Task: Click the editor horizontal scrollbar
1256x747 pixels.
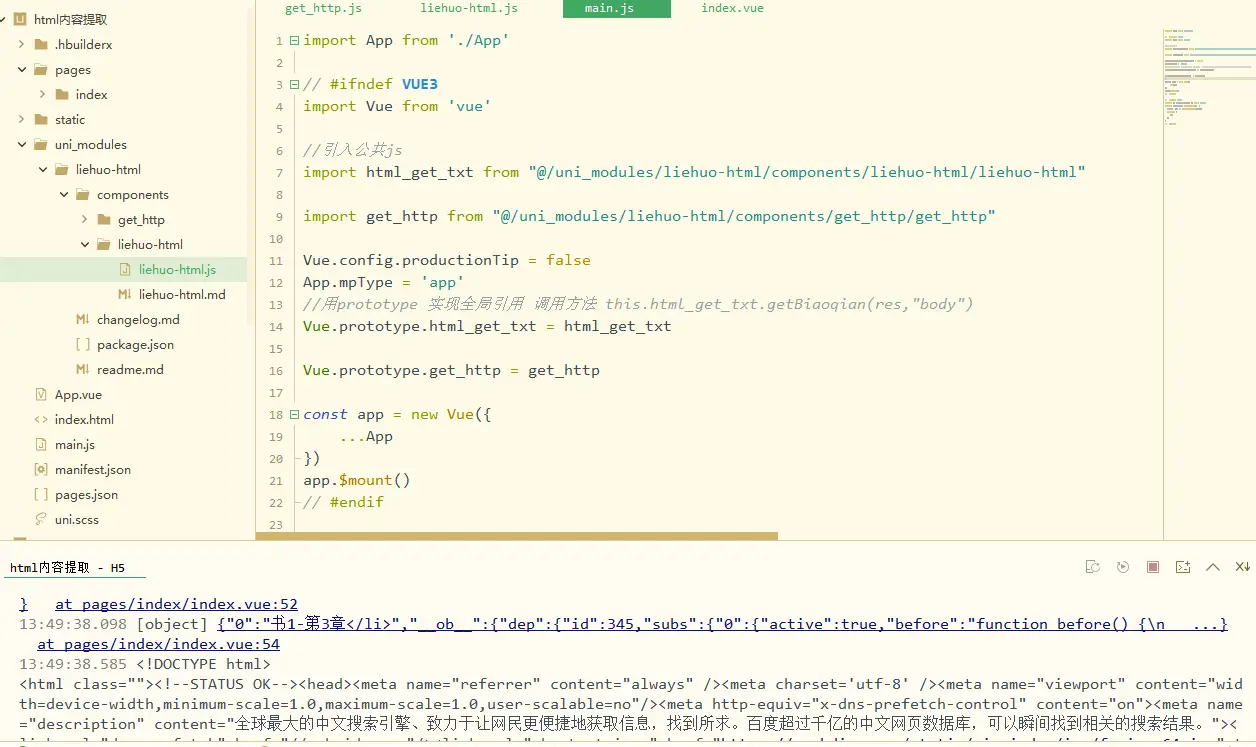Action: (x=517, y=536)
